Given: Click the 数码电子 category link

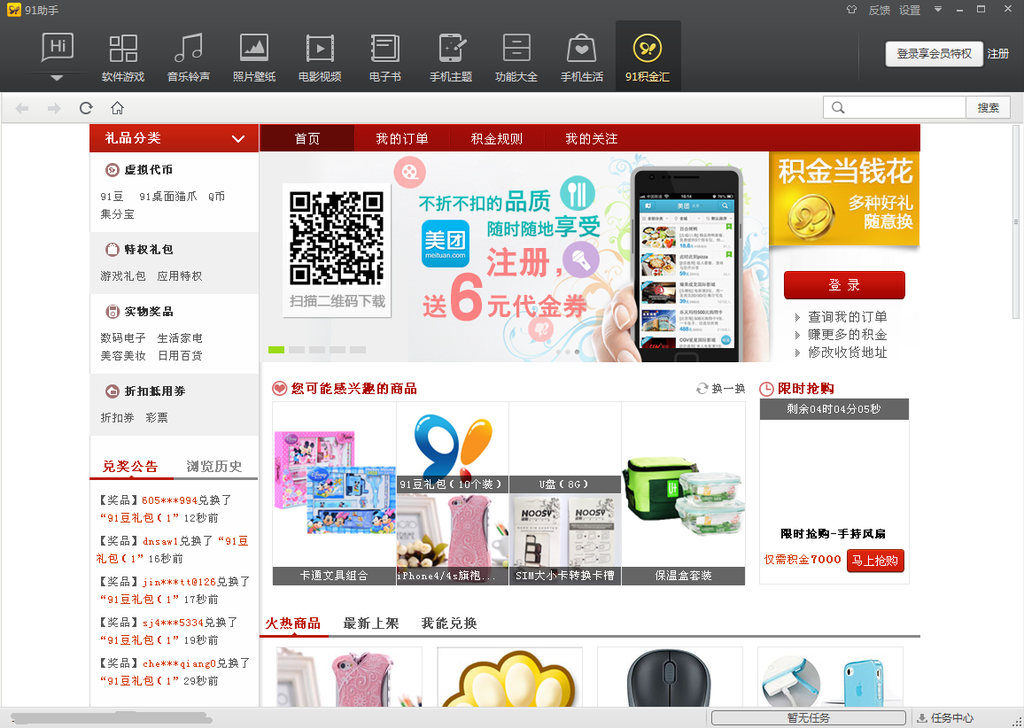Looking at the screenshot, I should click(x=123, y=338).
